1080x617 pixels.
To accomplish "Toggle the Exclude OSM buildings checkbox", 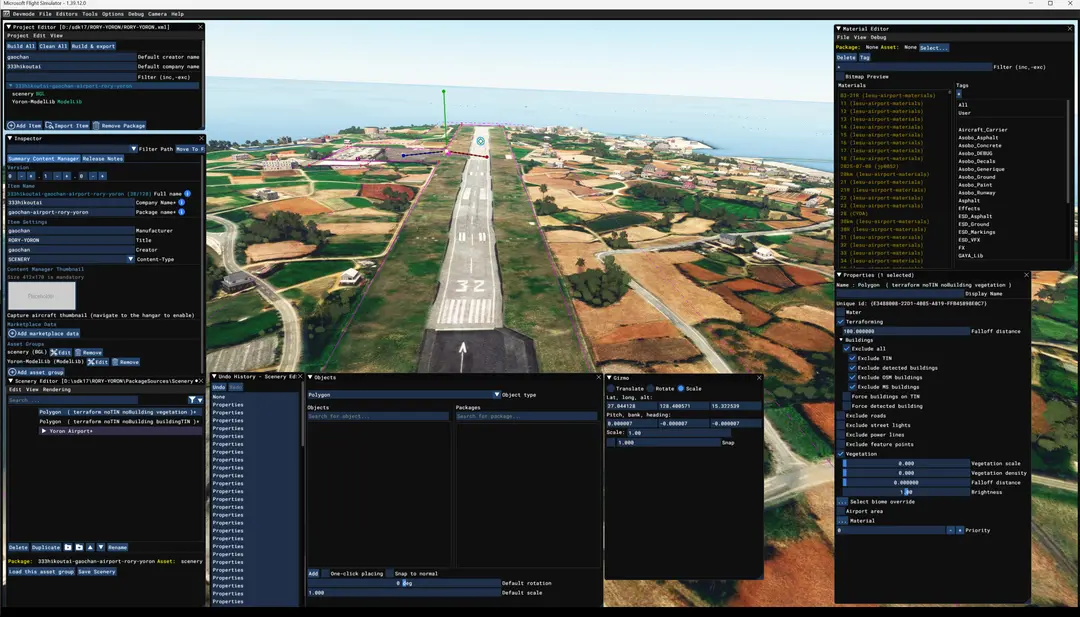I will click(852, 377).
